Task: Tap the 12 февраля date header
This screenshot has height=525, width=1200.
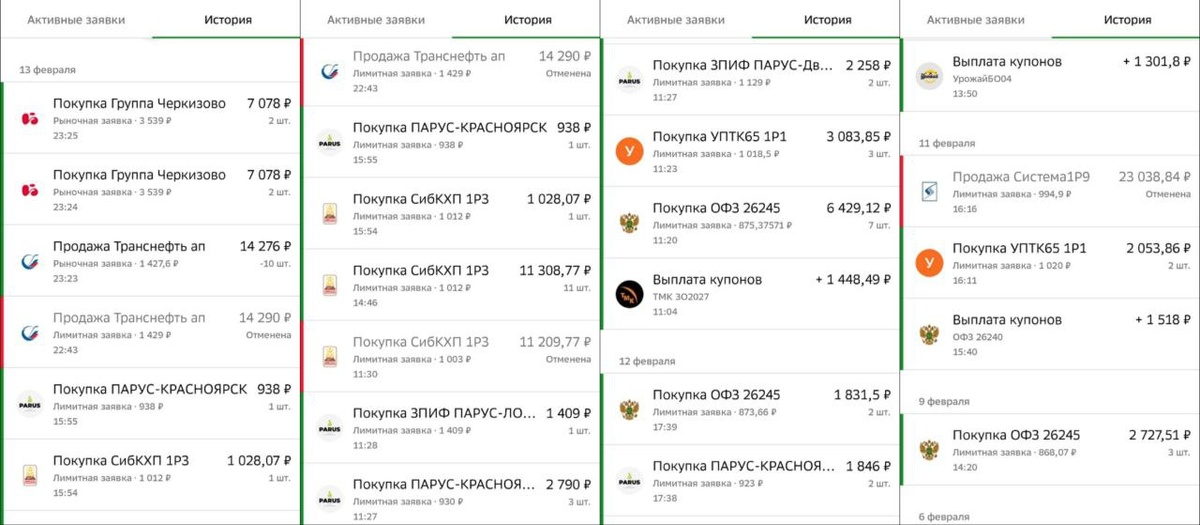Action: tap(647, 360)
